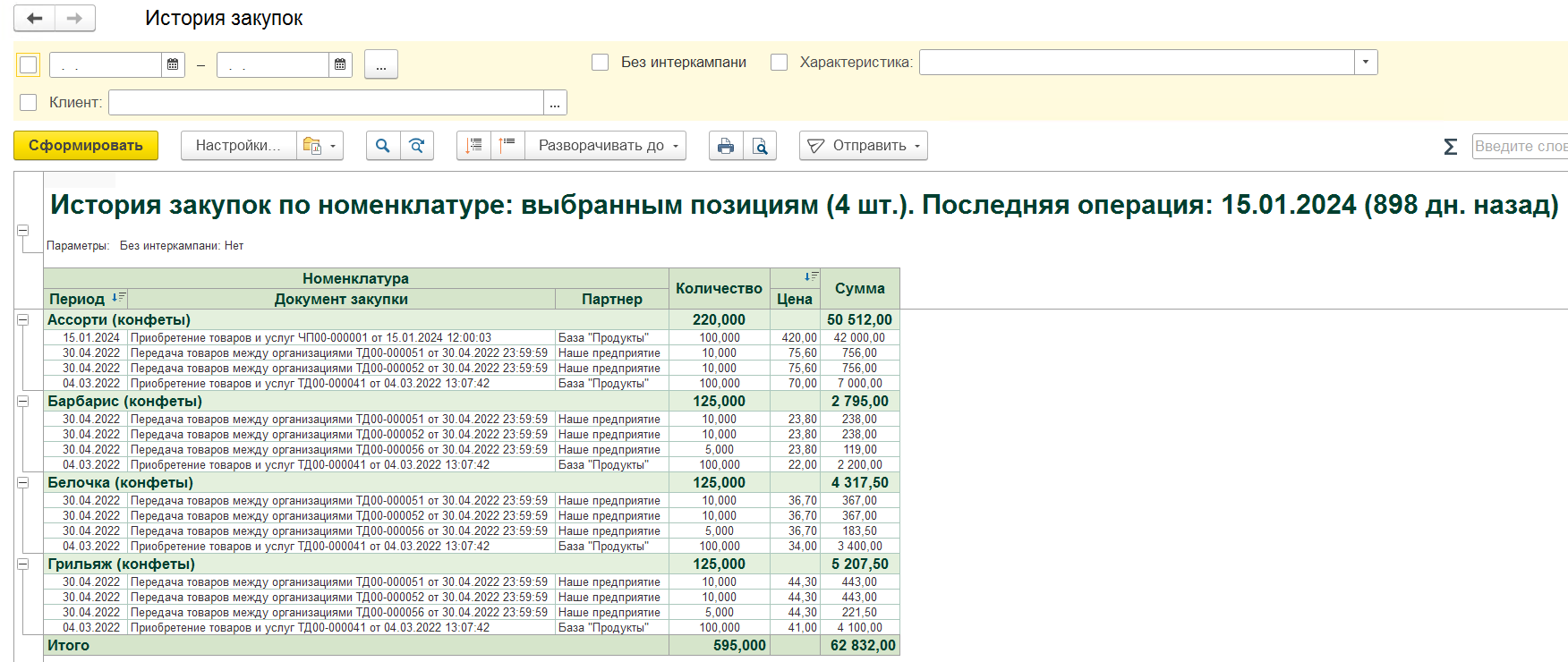Focus the Клиент input field
Viewport: 1568px width, 662px height.
(x=326, y=103)
